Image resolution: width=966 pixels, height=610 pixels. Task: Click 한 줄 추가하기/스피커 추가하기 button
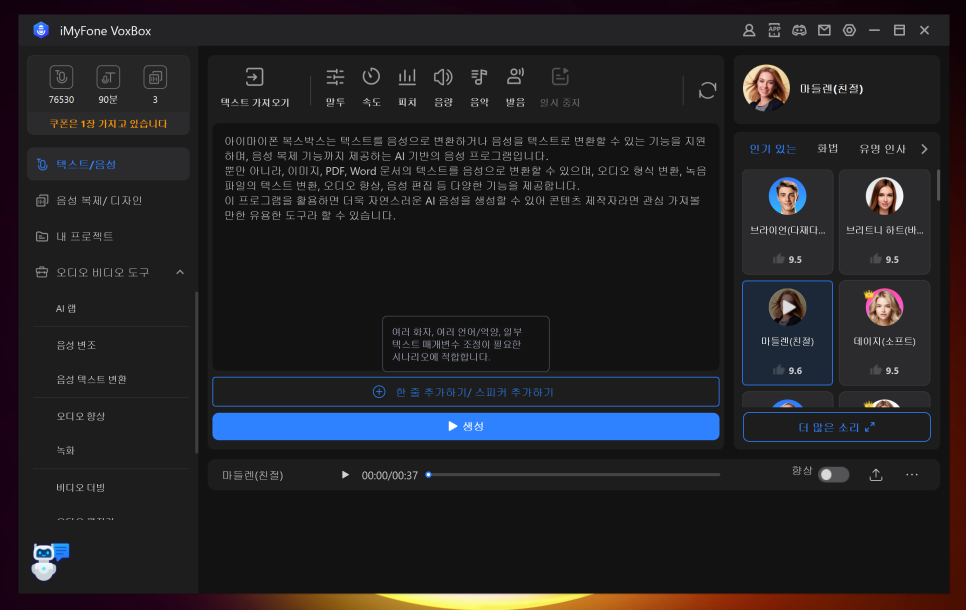(466, 392)
